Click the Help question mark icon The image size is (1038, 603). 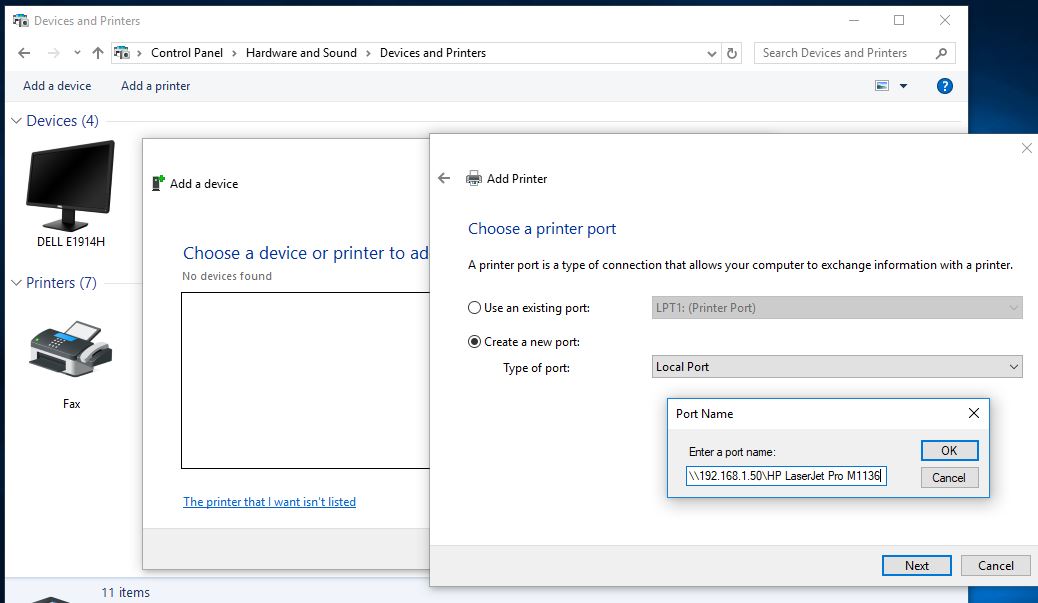[x=944, y=86]
